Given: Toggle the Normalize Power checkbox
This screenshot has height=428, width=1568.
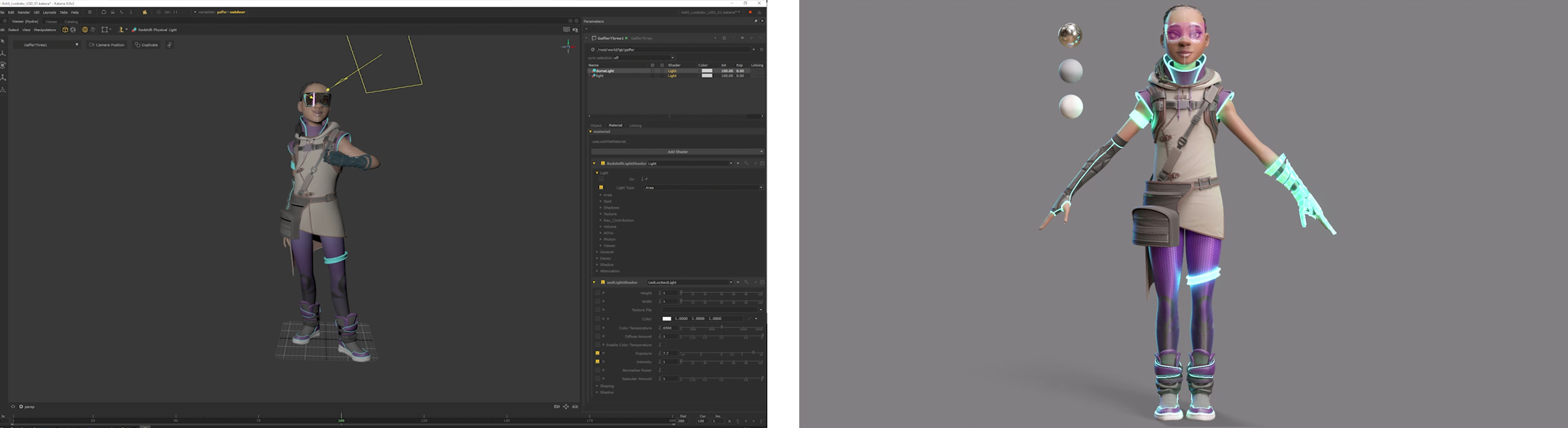Looking at the screenshot, I should pyautogui.click(x=663, y=370).
